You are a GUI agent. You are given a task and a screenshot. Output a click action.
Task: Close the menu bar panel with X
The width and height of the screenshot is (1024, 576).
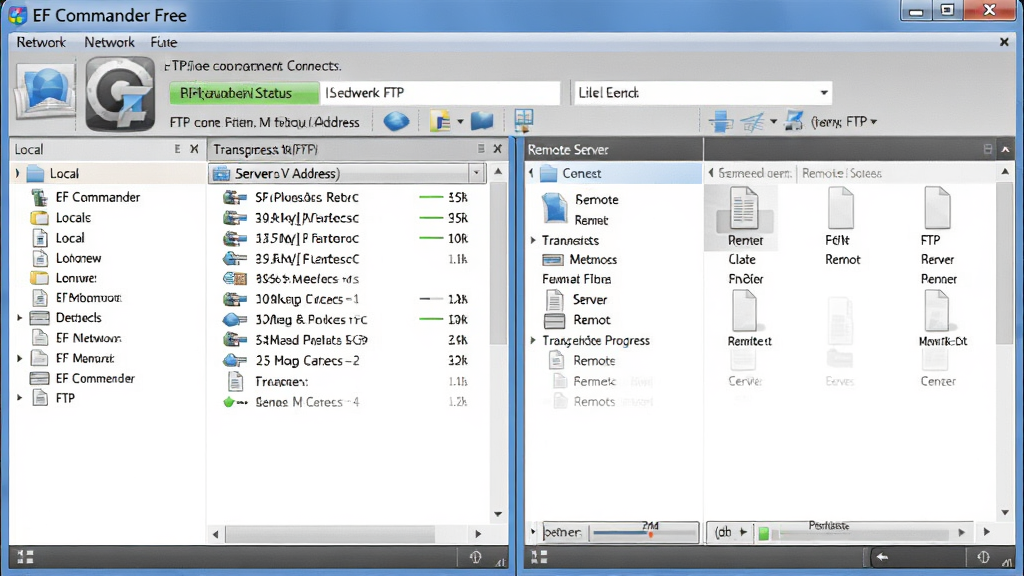pyautogui.click(x=1004, y=42)
